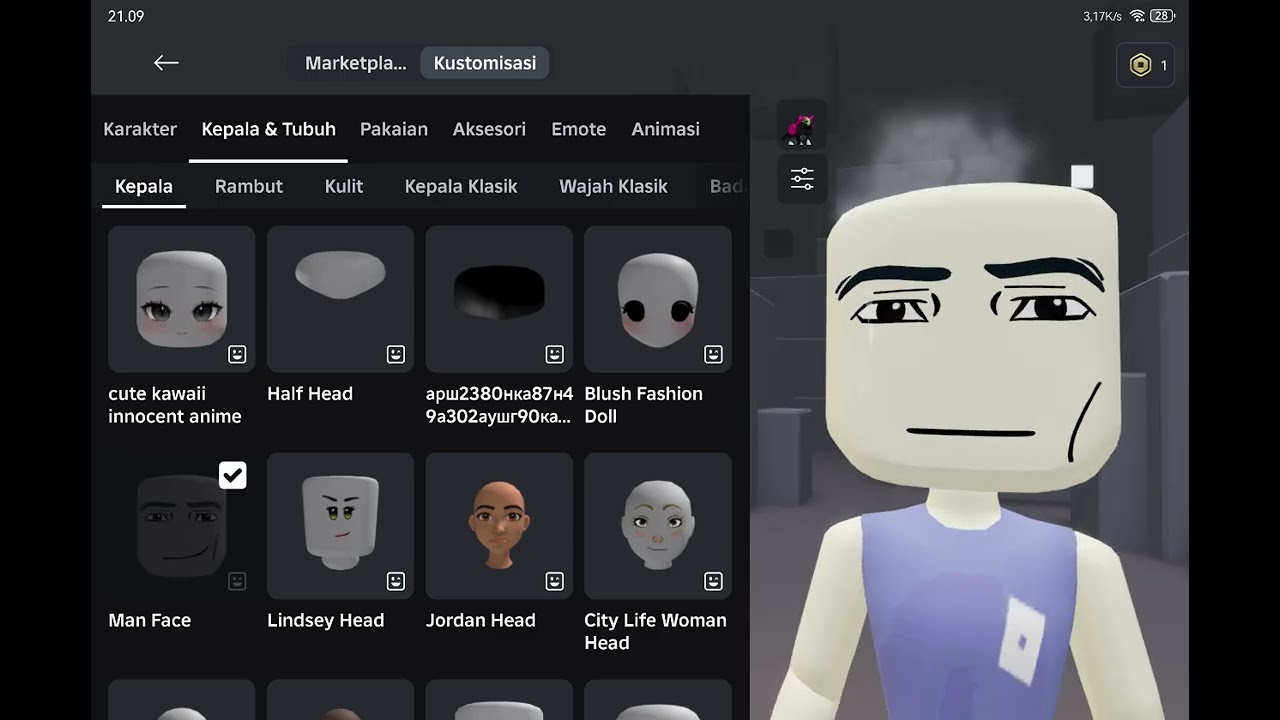Screen dimensions: 1280x720
Task: Equip the Jordan Head item
Action: click(499, 526)
